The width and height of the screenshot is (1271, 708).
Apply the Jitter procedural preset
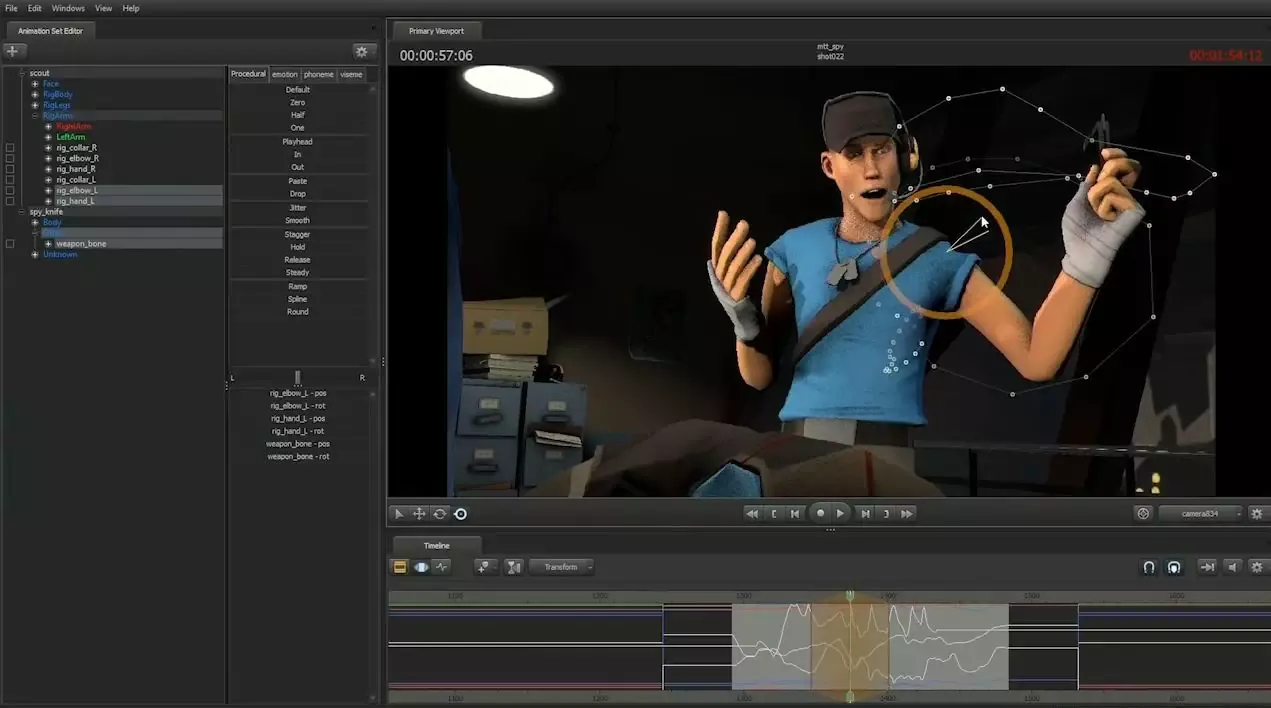click(297, 207)
